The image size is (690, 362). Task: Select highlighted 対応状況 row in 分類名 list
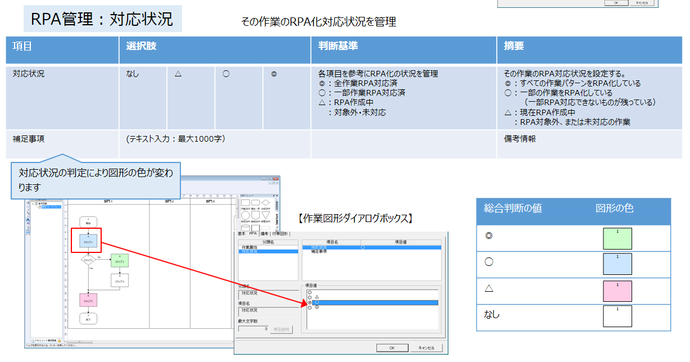pos(268,251)
